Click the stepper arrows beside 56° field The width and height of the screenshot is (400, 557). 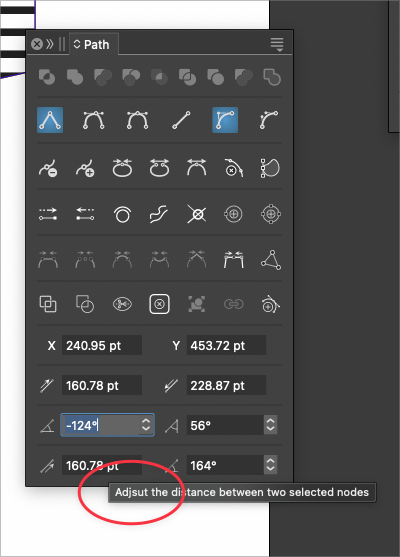[270, 425]
